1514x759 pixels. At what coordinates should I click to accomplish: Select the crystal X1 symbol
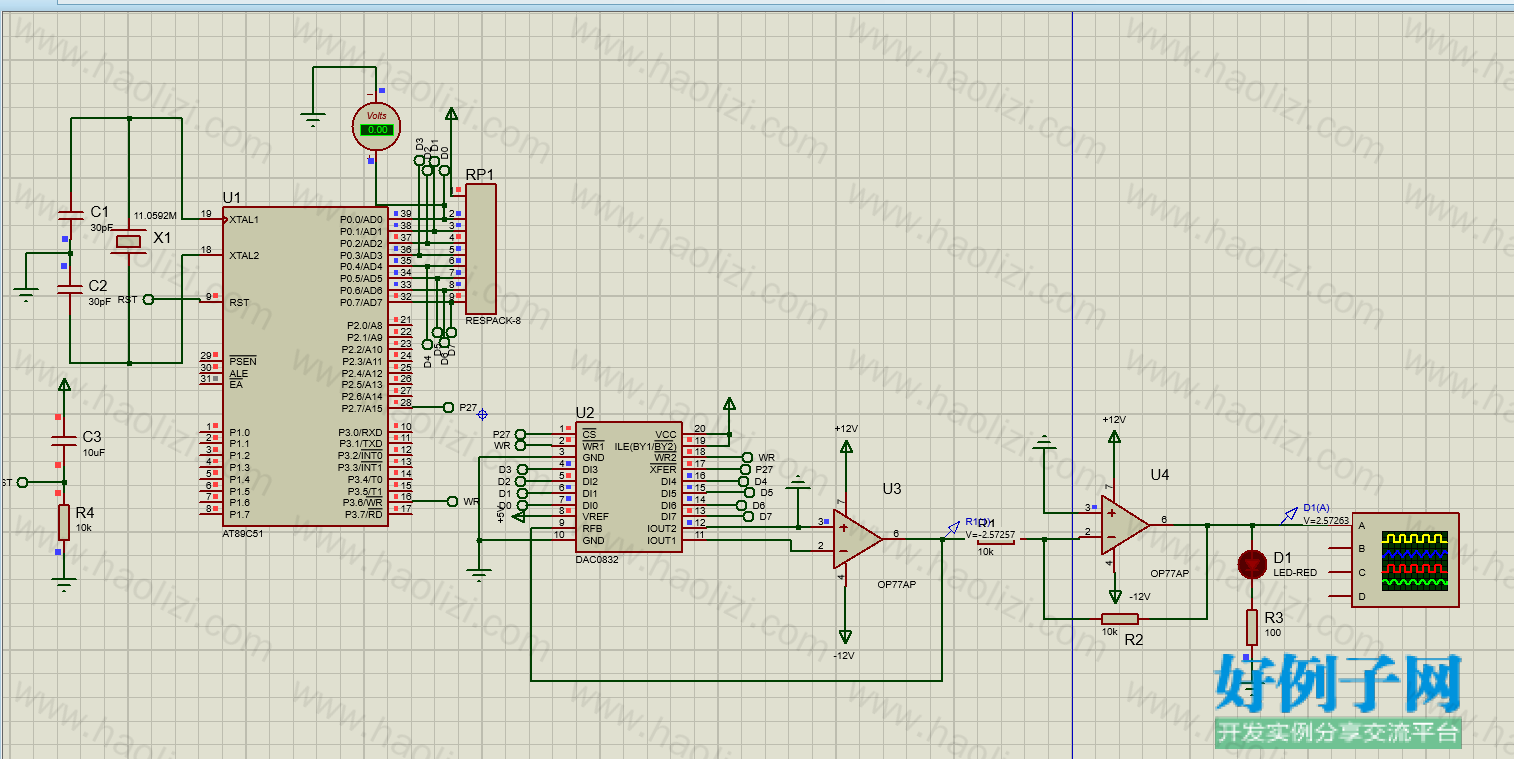pyautogui.click(x=129, y=242)
